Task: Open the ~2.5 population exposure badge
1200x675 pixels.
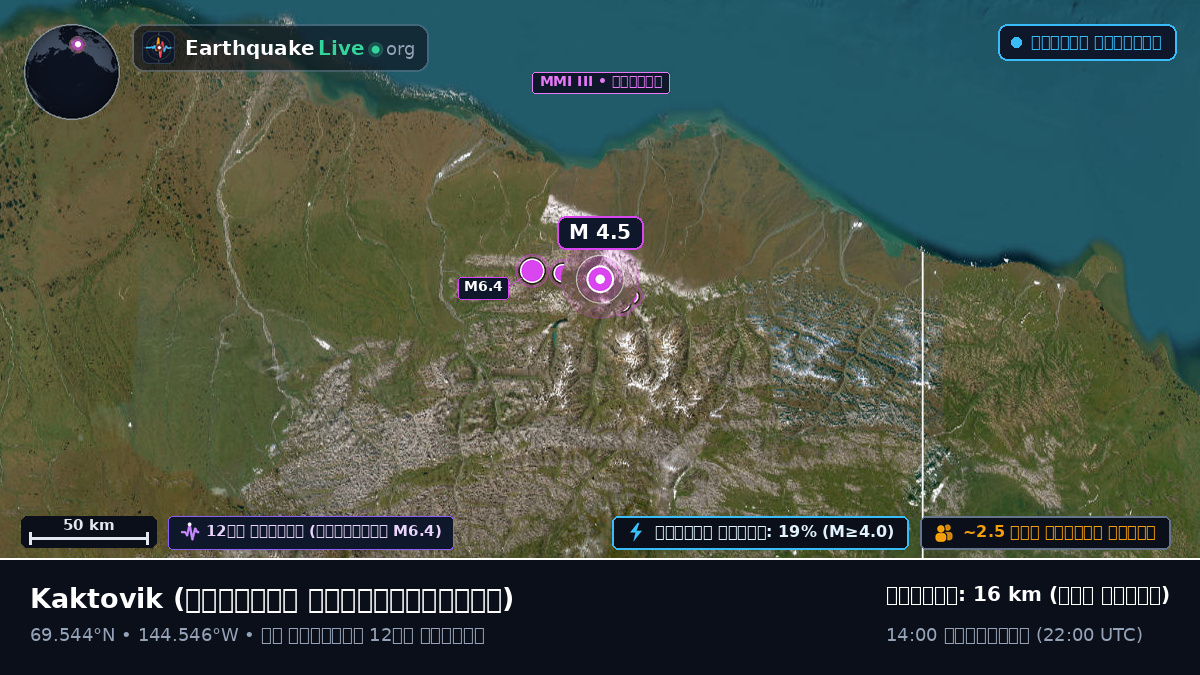Action: [x=1045, y=532]
